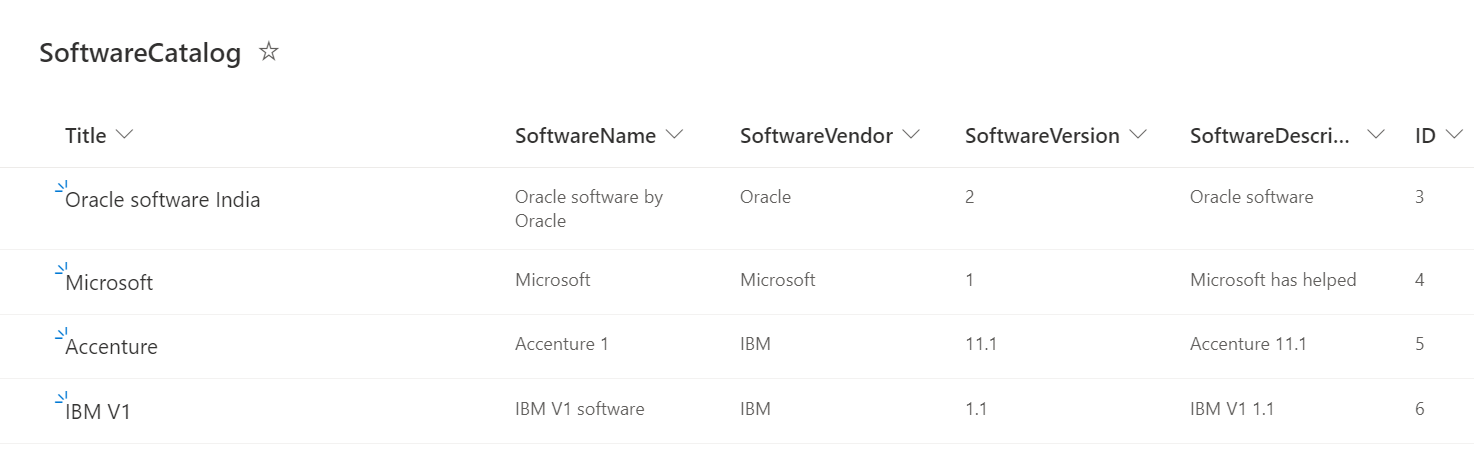Open SoftwareVendor column dropdown arrow
Screen dimensions: 1474x475
click(911, 135)
